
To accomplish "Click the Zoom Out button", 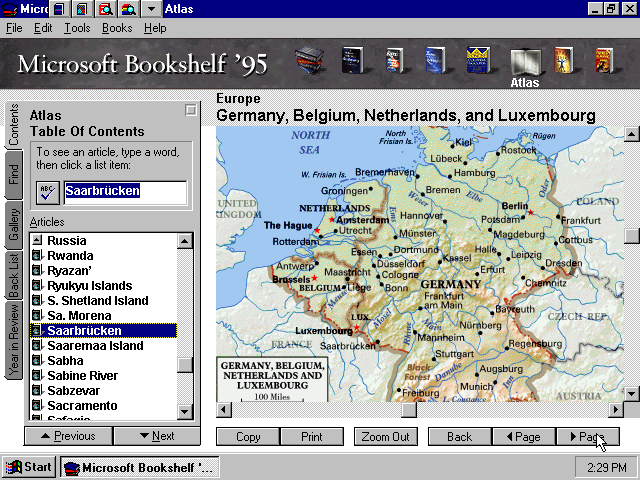I will 385,437.
